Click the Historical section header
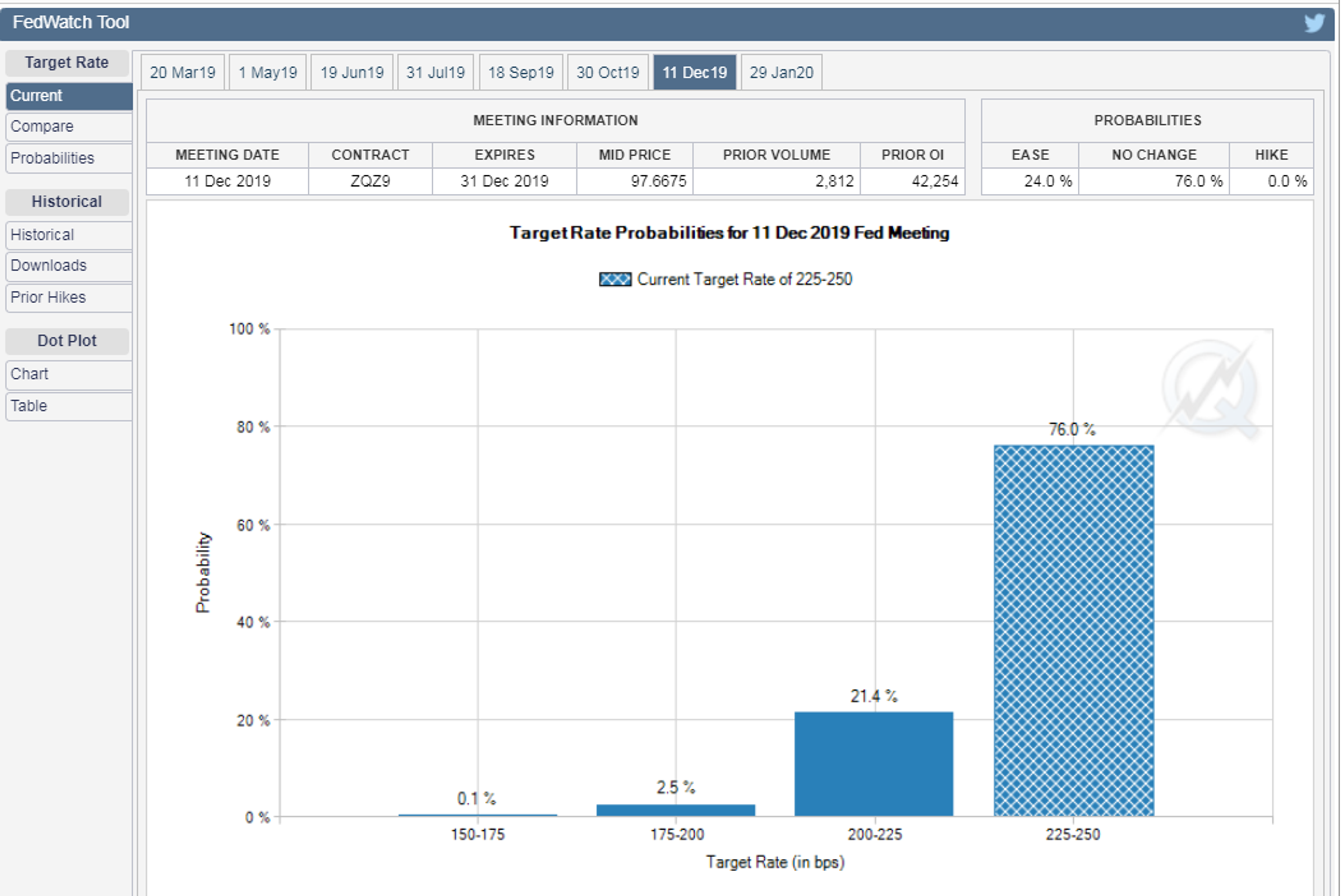This screenshot has height=896, width=1341. click(67, 202)
